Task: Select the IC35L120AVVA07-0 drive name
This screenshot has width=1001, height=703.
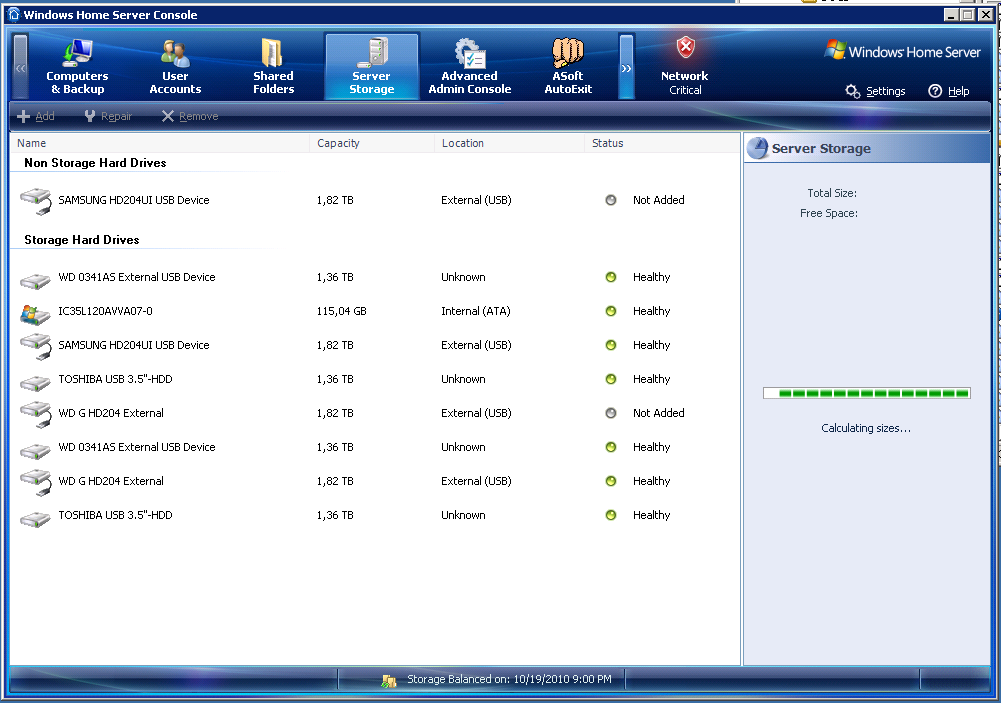Action: (x=105, y=311)
